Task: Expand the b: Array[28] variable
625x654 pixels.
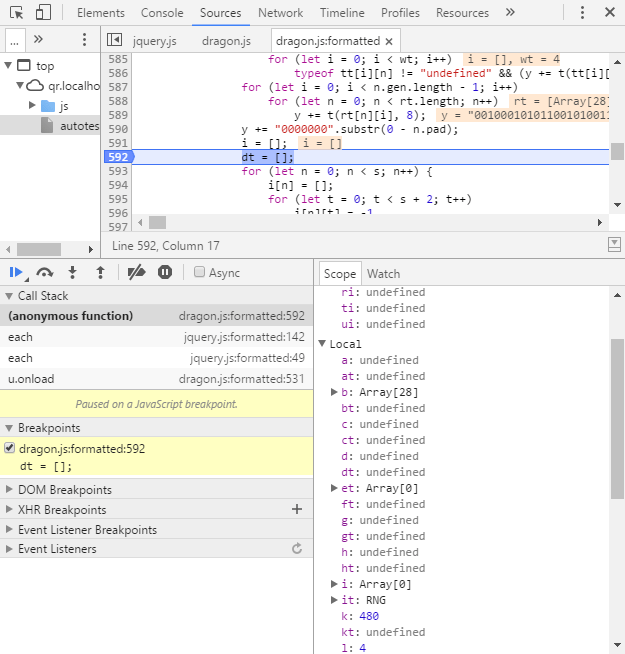Action: pos(335,392)
